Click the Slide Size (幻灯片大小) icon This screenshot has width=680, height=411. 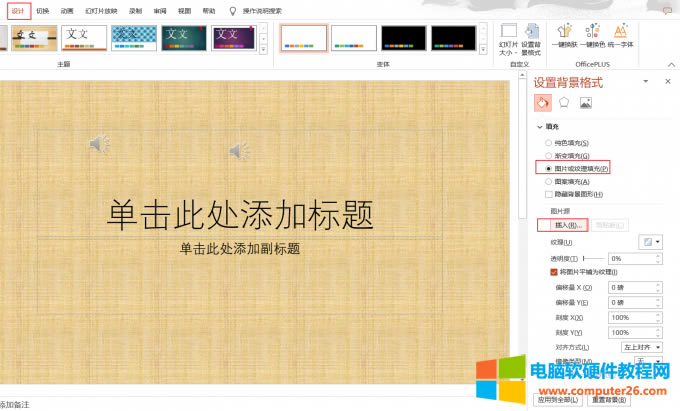[508, 36]
